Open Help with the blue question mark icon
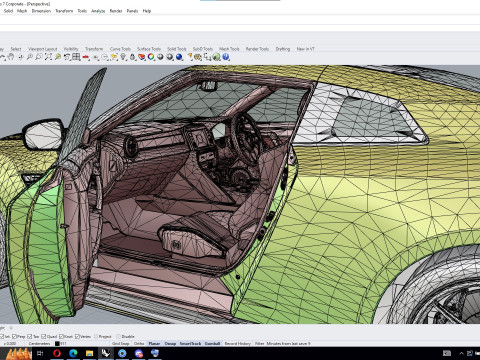Viewport: 480px width, 360px height. click(x=226, y=57)
